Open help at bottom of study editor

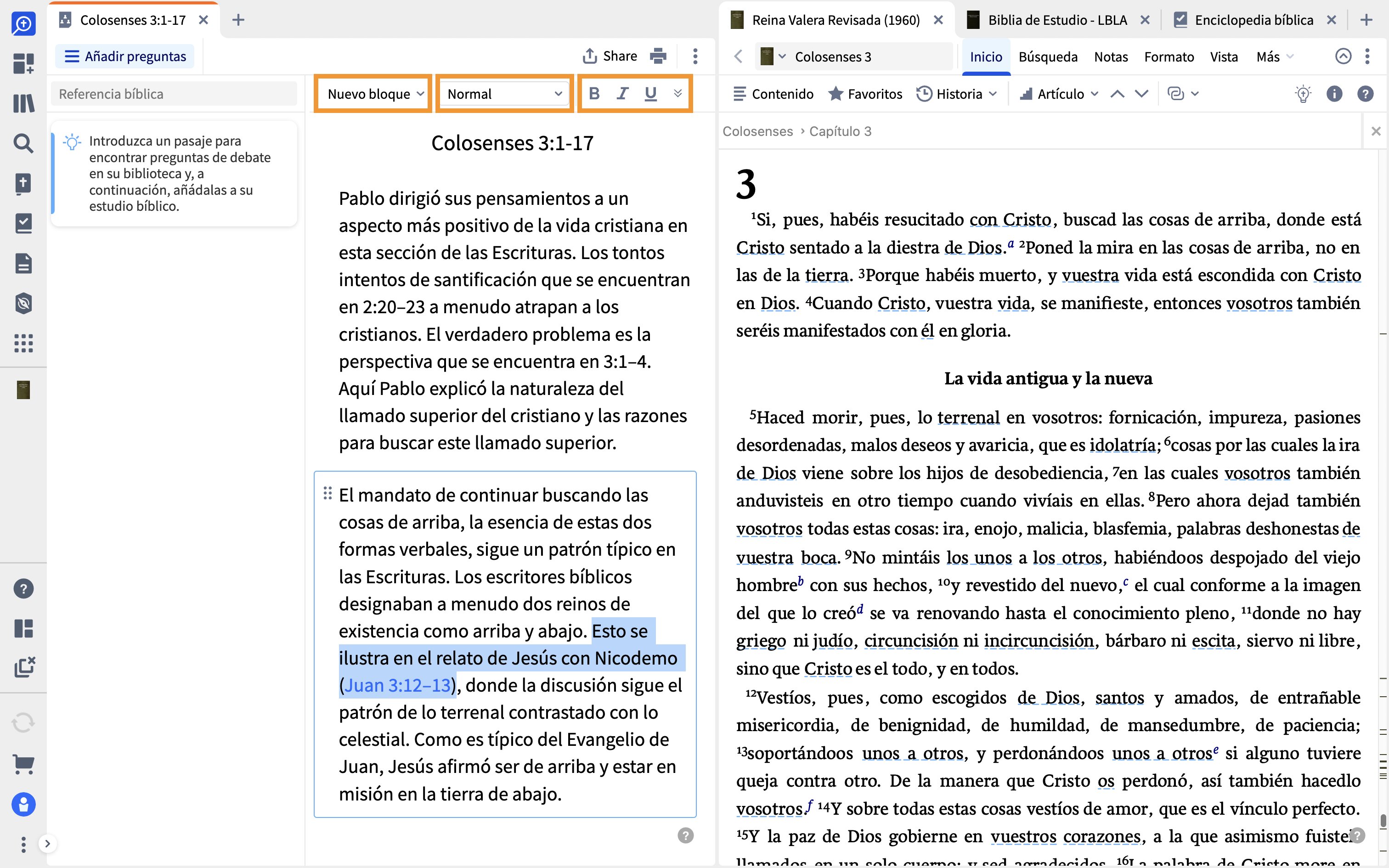(x=685, y=835)
